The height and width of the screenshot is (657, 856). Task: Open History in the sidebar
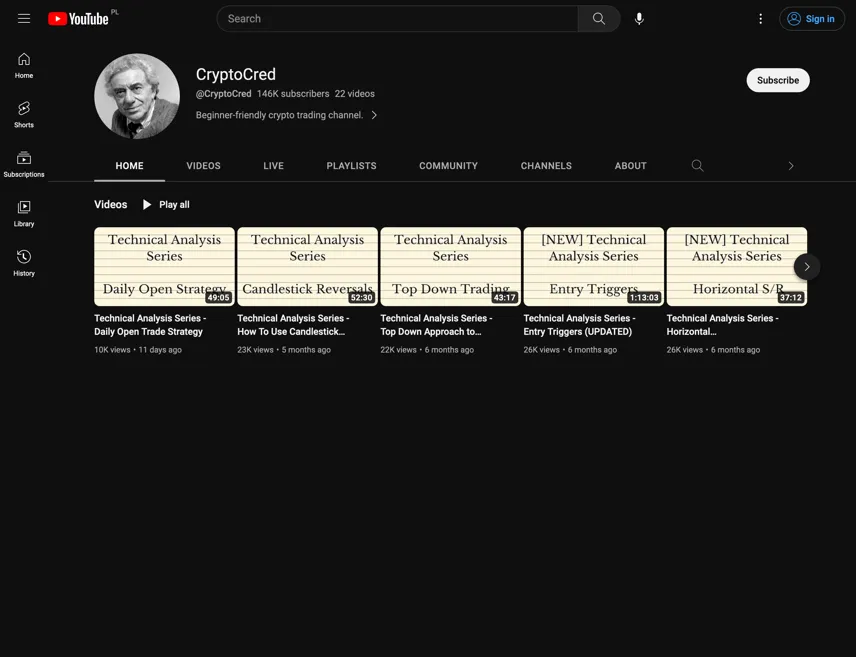[24, 263]
